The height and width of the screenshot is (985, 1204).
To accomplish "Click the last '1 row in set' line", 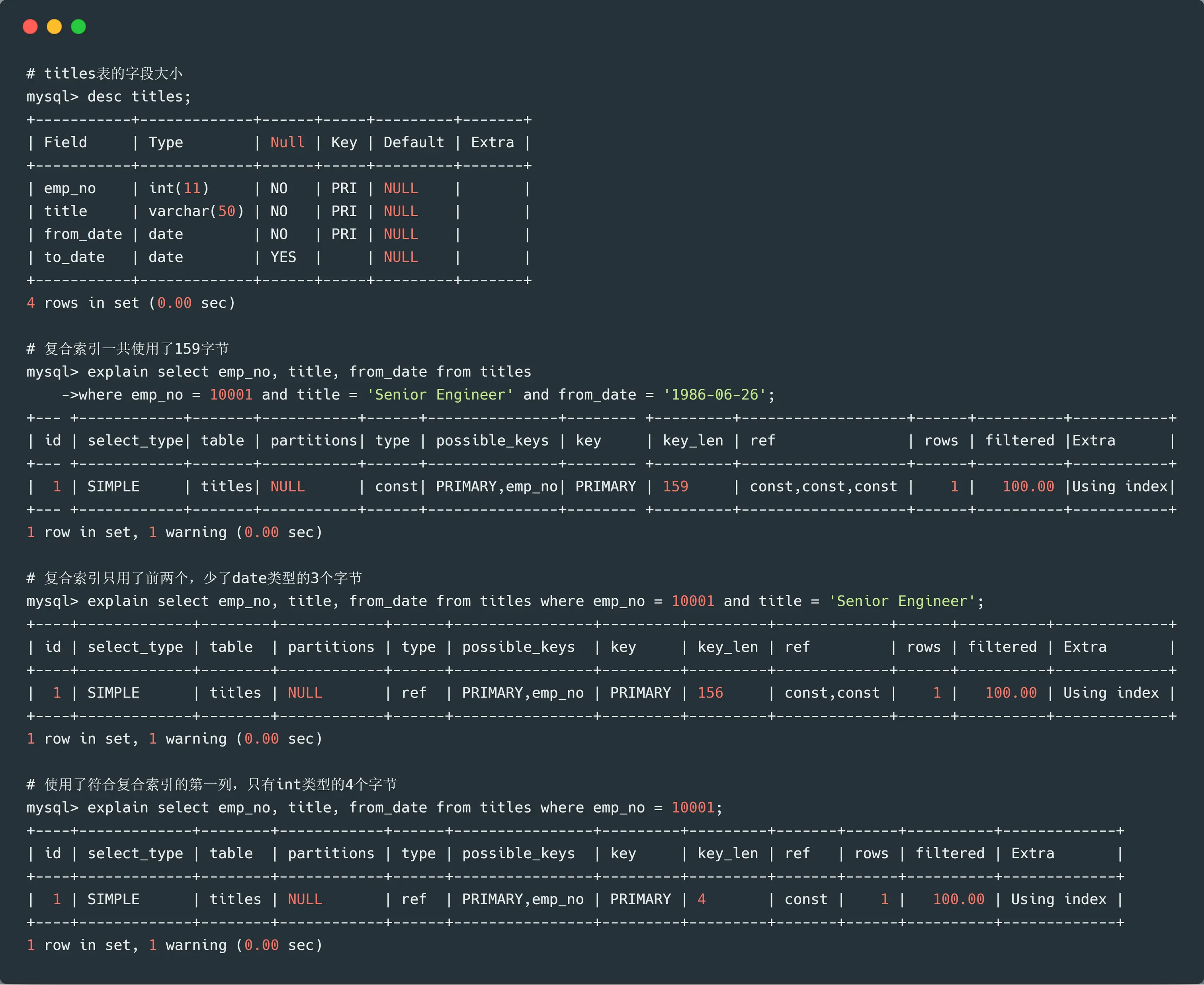I will coord(174,945).
